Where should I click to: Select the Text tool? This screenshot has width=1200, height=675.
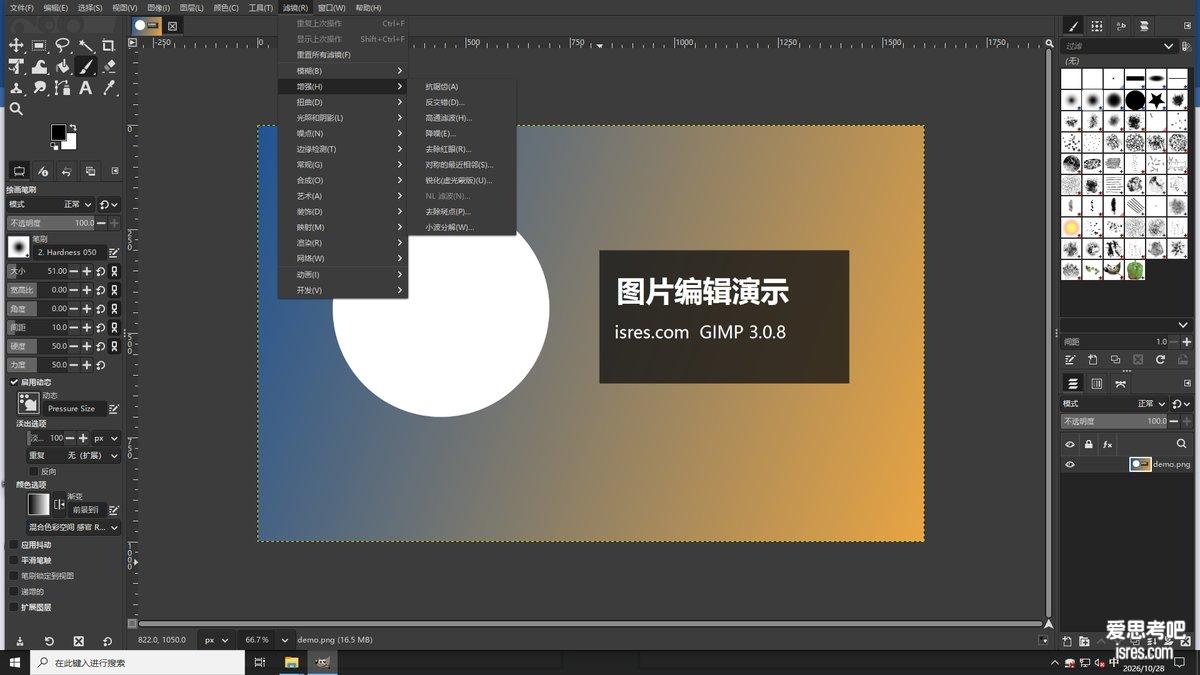pos(86,88)
